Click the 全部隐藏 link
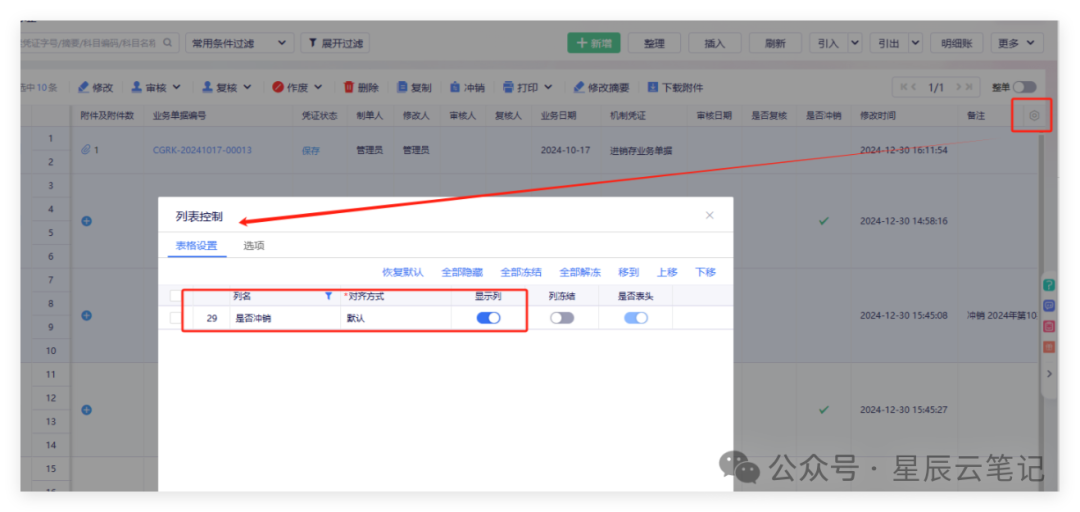This screenshot has width=1080, height=512. (461, 272)
